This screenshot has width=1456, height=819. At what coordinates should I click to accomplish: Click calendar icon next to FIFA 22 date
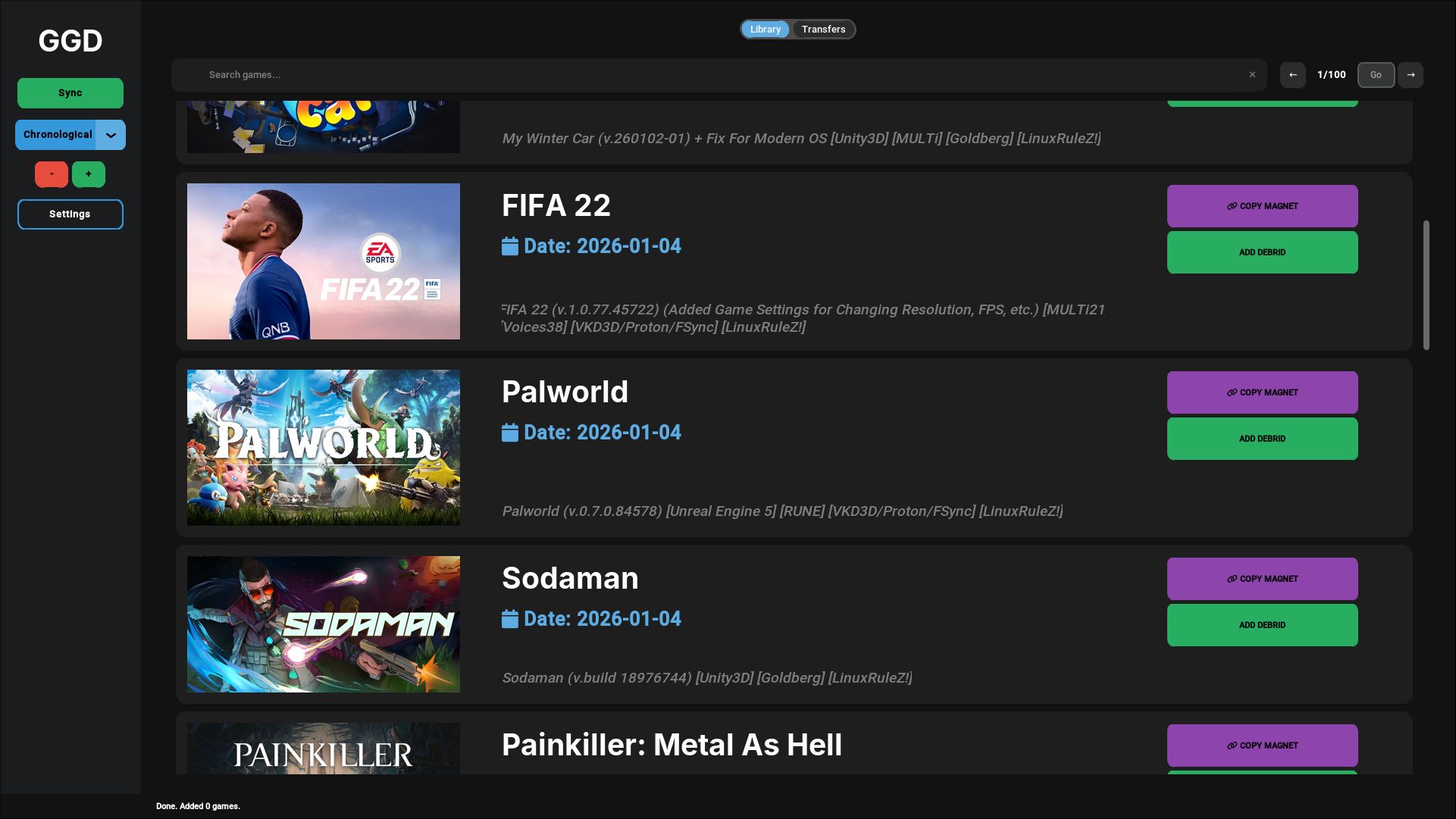tap(510, 246)
